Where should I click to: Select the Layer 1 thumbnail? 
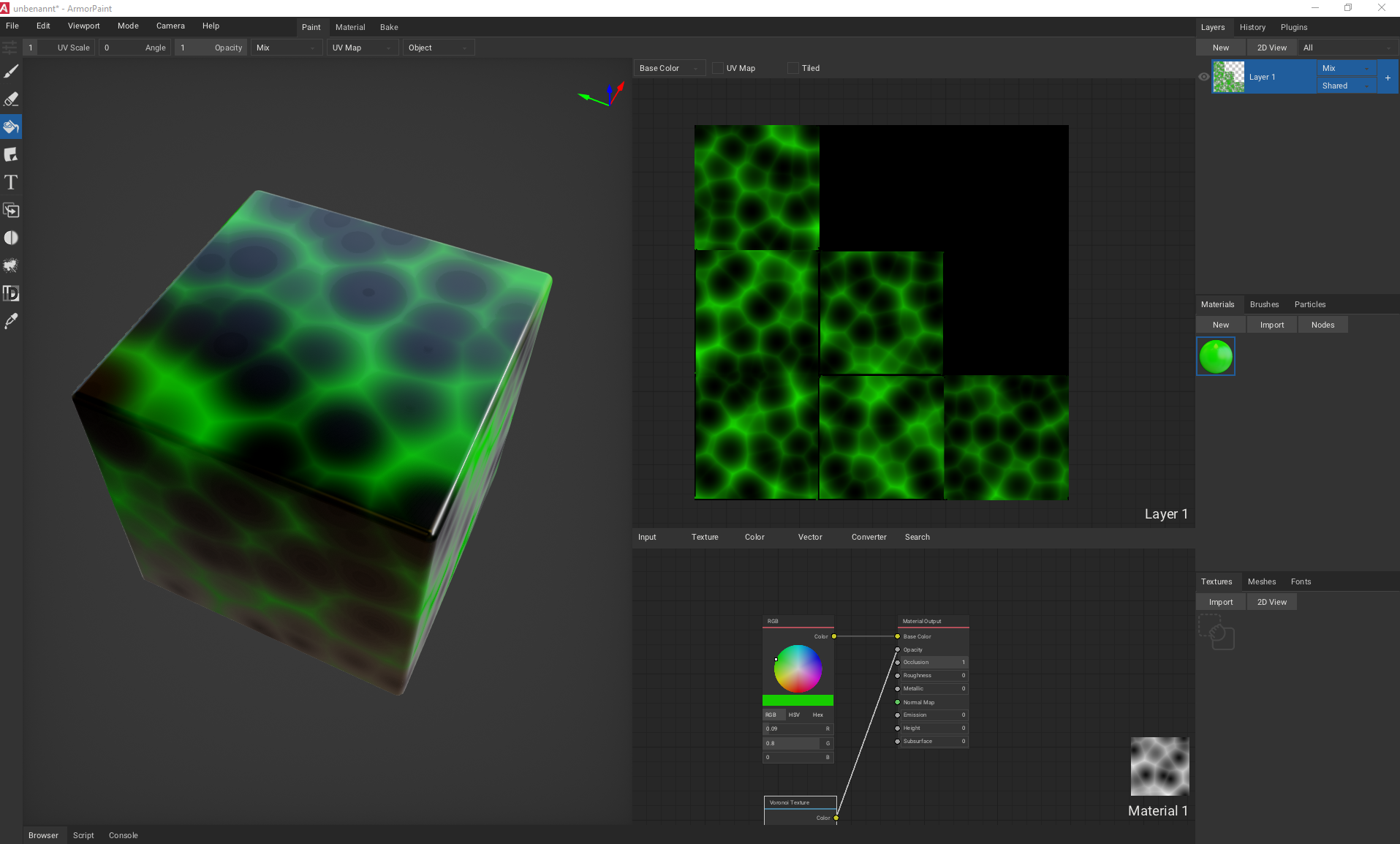1229,77
